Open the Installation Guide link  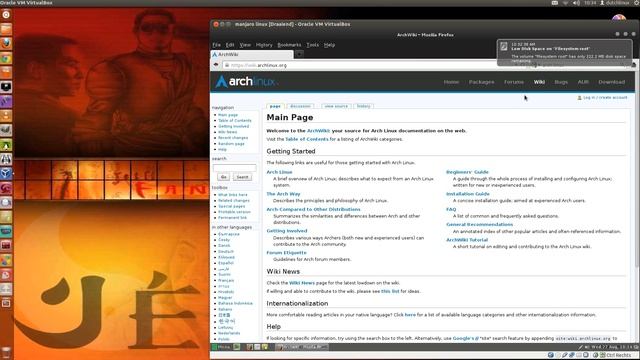tap(468, 194)
